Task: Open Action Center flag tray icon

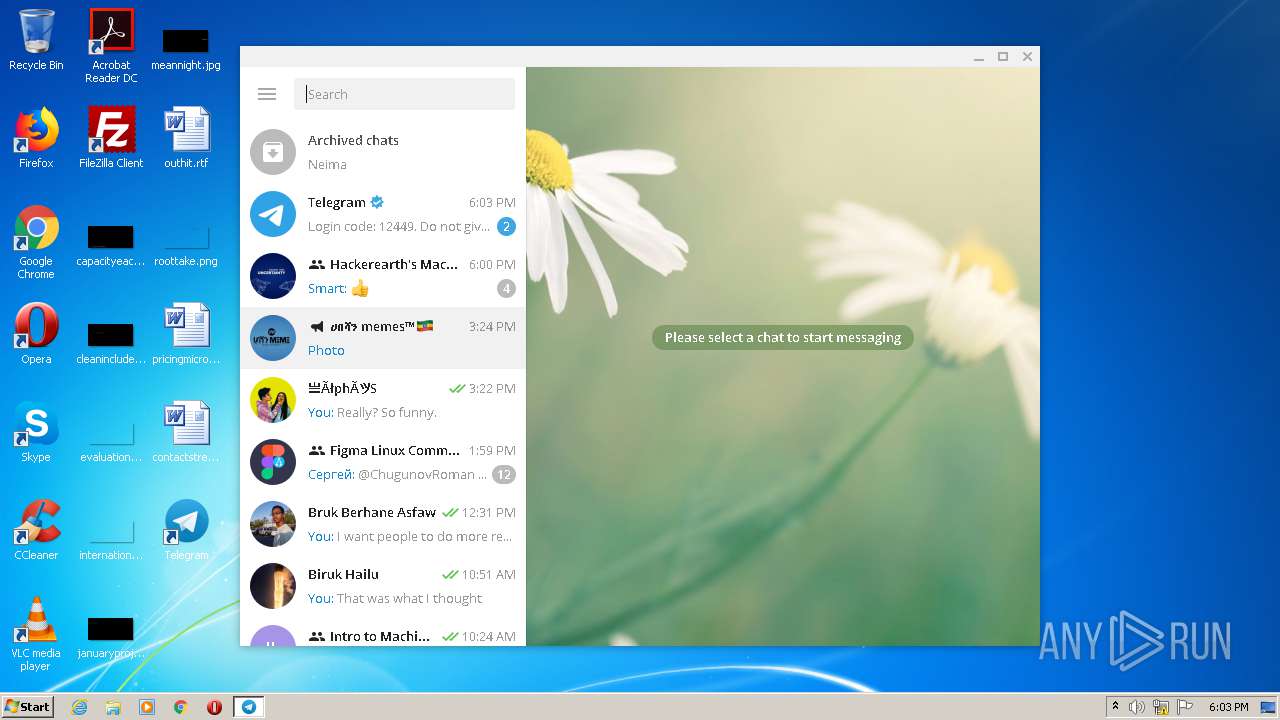Action: (1185, 707)
